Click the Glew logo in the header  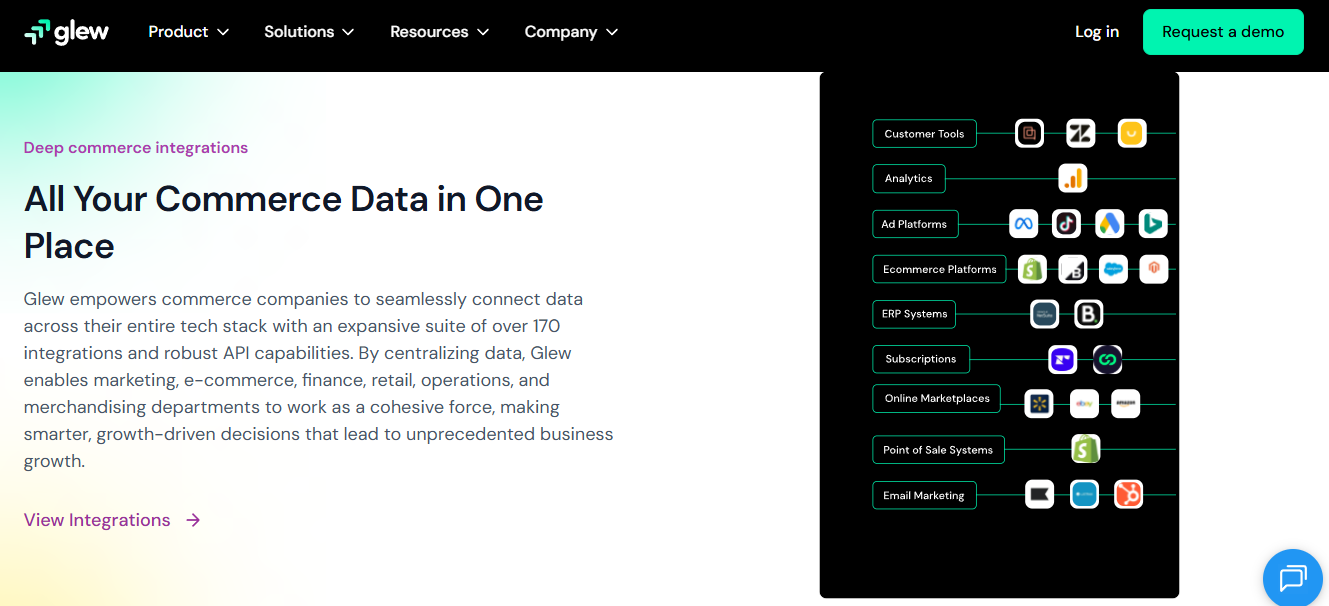click(x=67, y=32)
